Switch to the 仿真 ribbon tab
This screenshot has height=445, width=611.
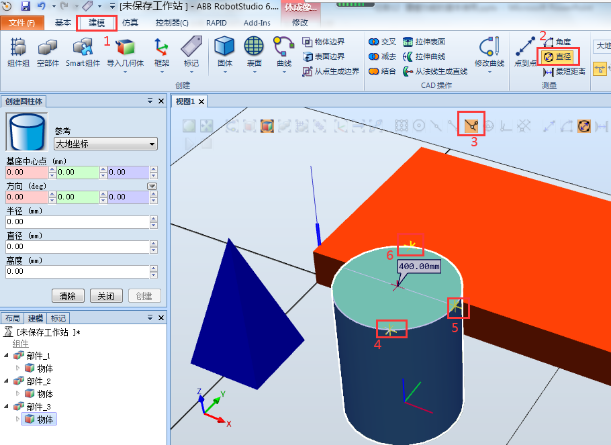[x=129, y=21]
